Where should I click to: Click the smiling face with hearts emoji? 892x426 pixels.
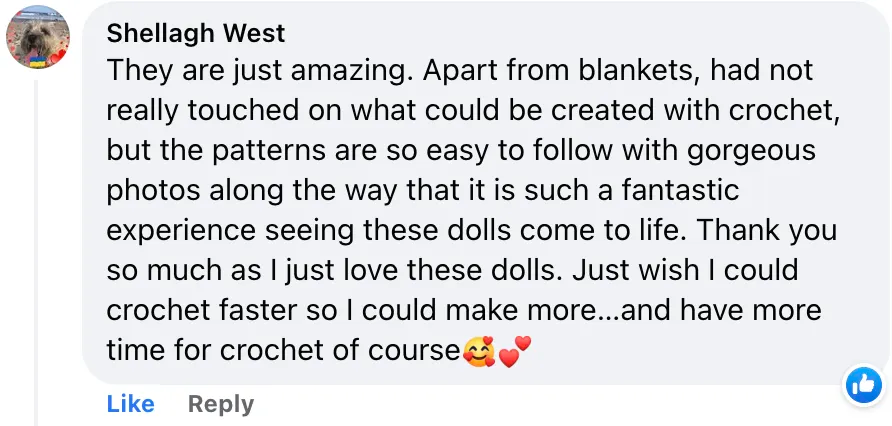point(479,351)
